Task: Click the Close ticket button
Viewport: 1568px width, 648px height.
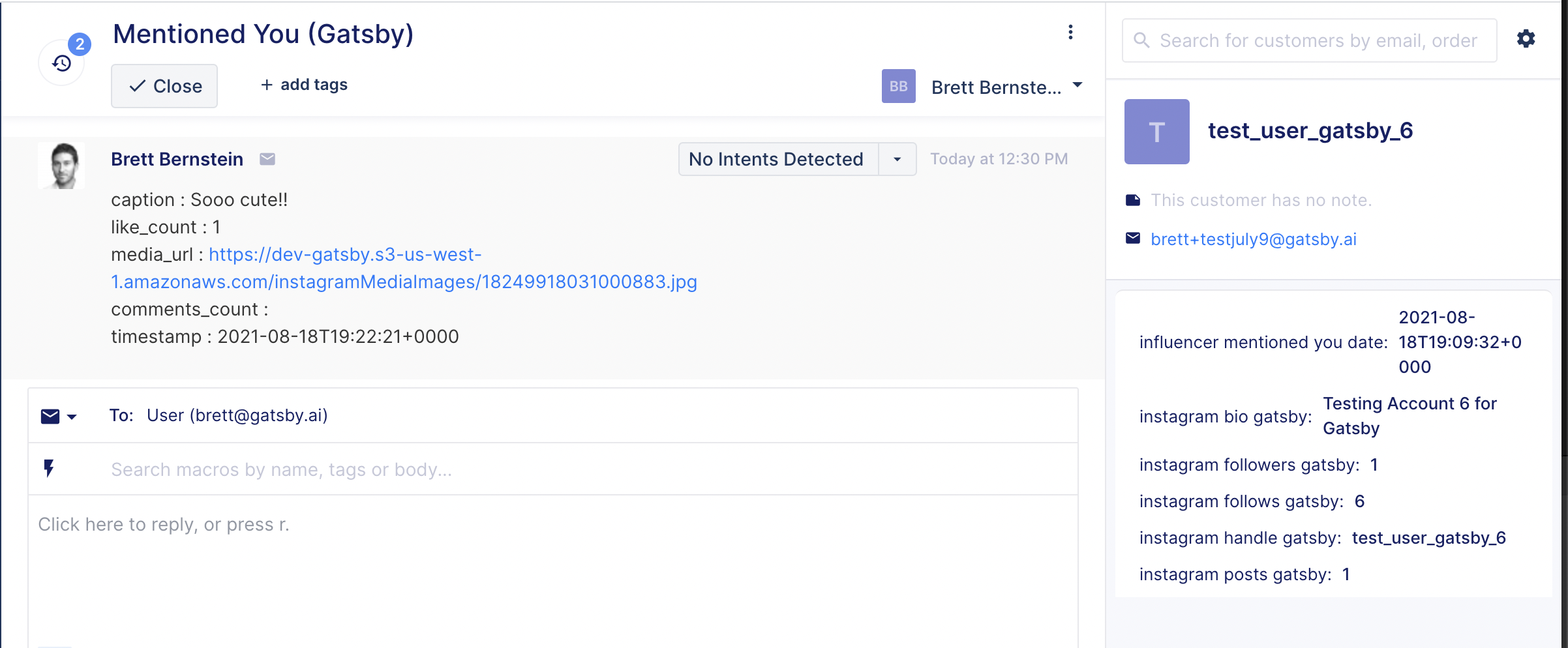Action: (x=164, y=86)
